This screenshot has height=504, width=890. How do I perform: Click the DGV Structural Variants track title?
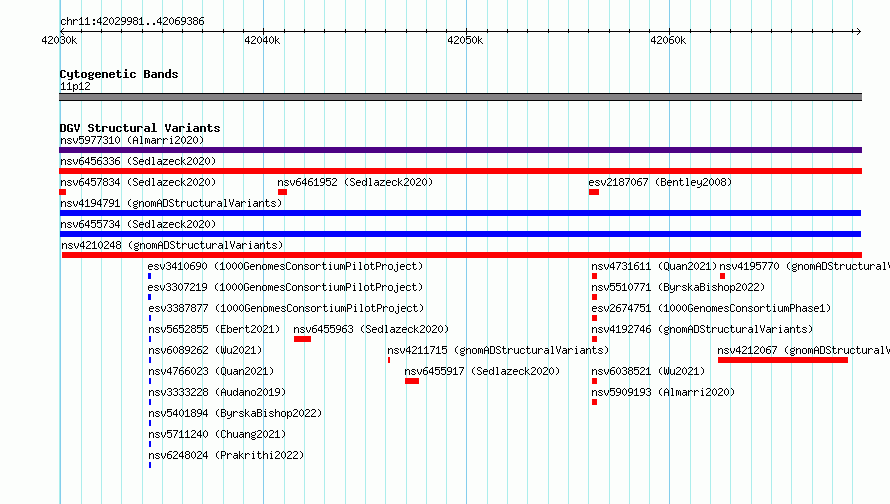click(140, 128)
